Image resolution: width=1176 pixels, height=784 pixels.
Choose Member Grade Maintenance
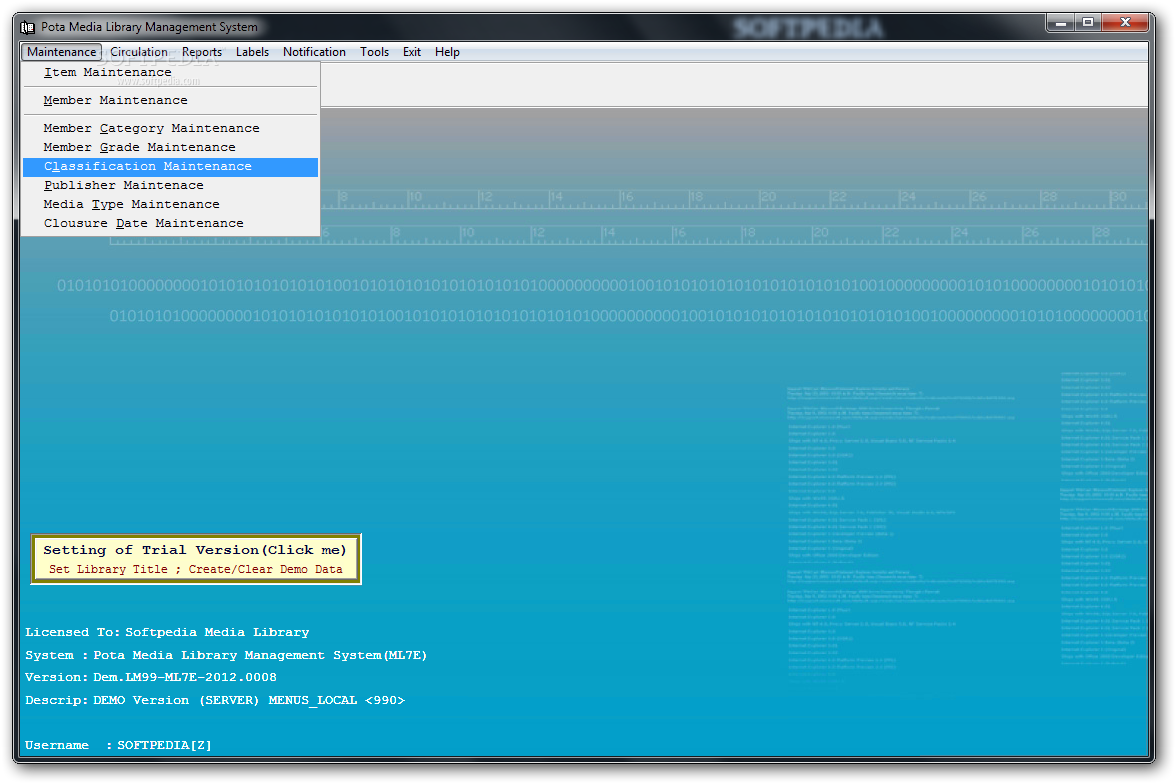pyautogui.click(x=170, y=148)
